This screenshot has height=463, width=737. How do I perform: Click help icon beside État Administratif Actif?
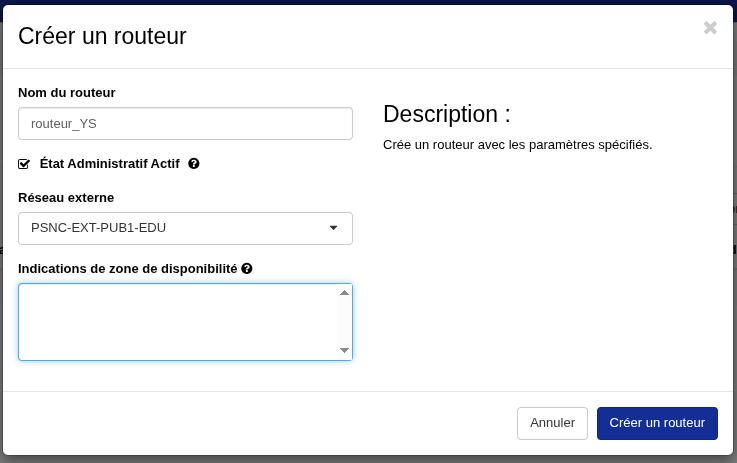[x=194, y=163]
